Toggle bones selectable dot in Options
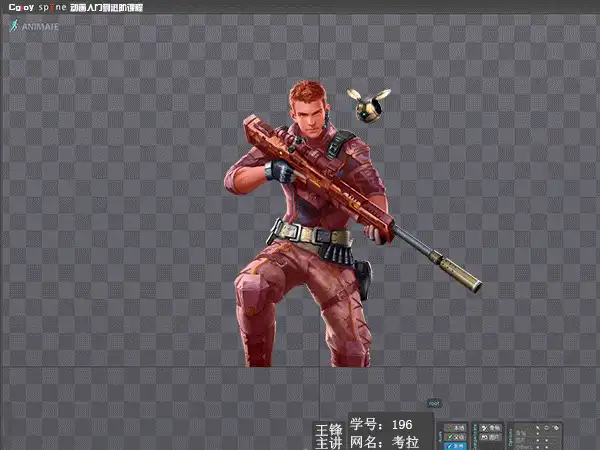Screen dimensions: 600x450 pos(538,434)
